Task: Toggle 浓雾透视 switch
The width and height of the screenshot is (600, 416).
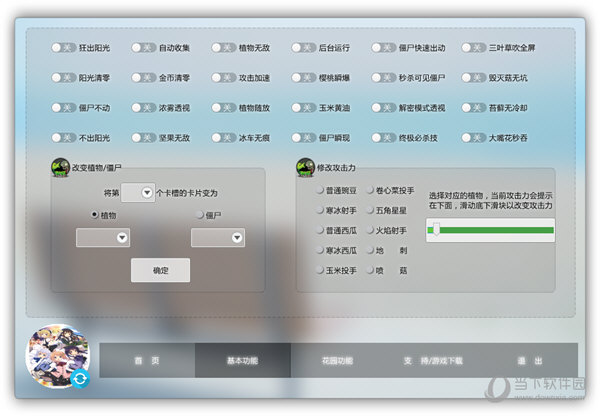Action: click(144, 108)
